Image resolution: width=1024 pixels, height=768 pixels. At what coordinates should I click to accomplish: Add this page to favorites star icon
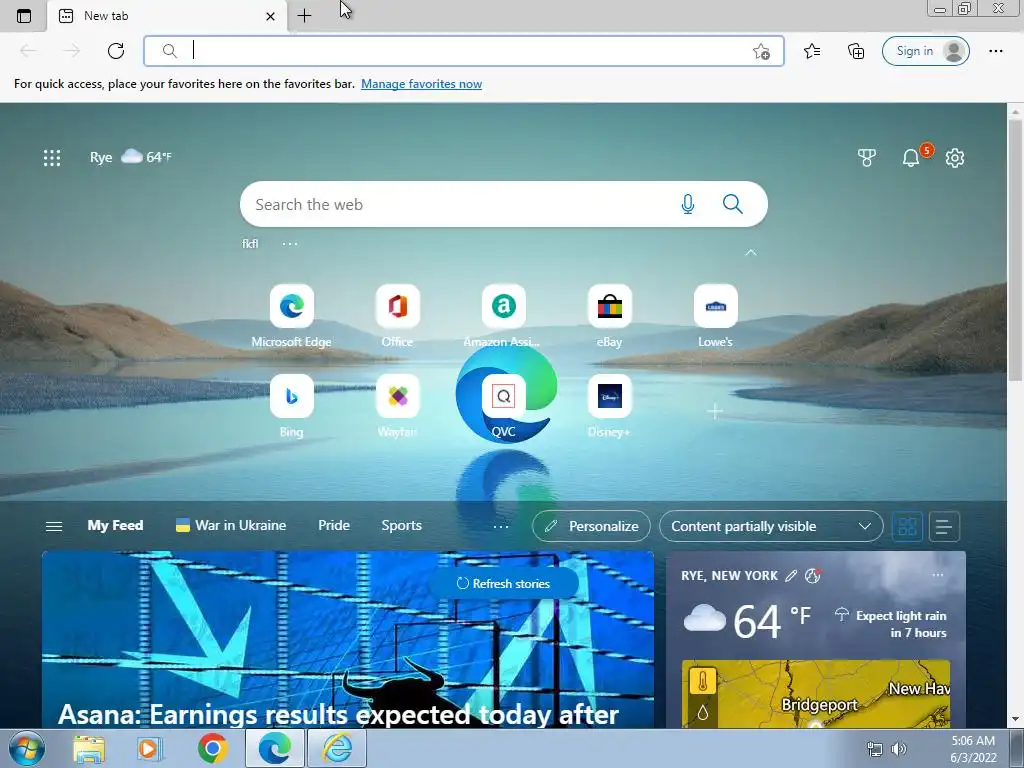coord(761,52)
